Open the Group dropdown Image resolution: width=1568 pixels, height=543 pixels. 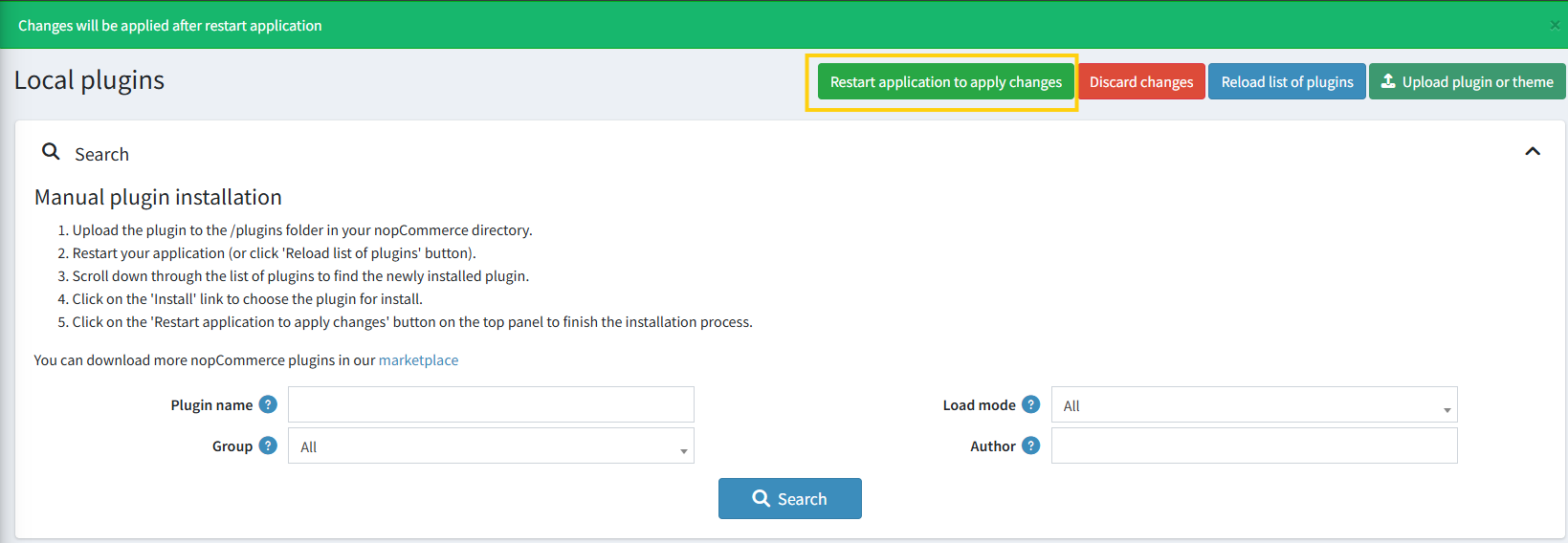point(491,446)
